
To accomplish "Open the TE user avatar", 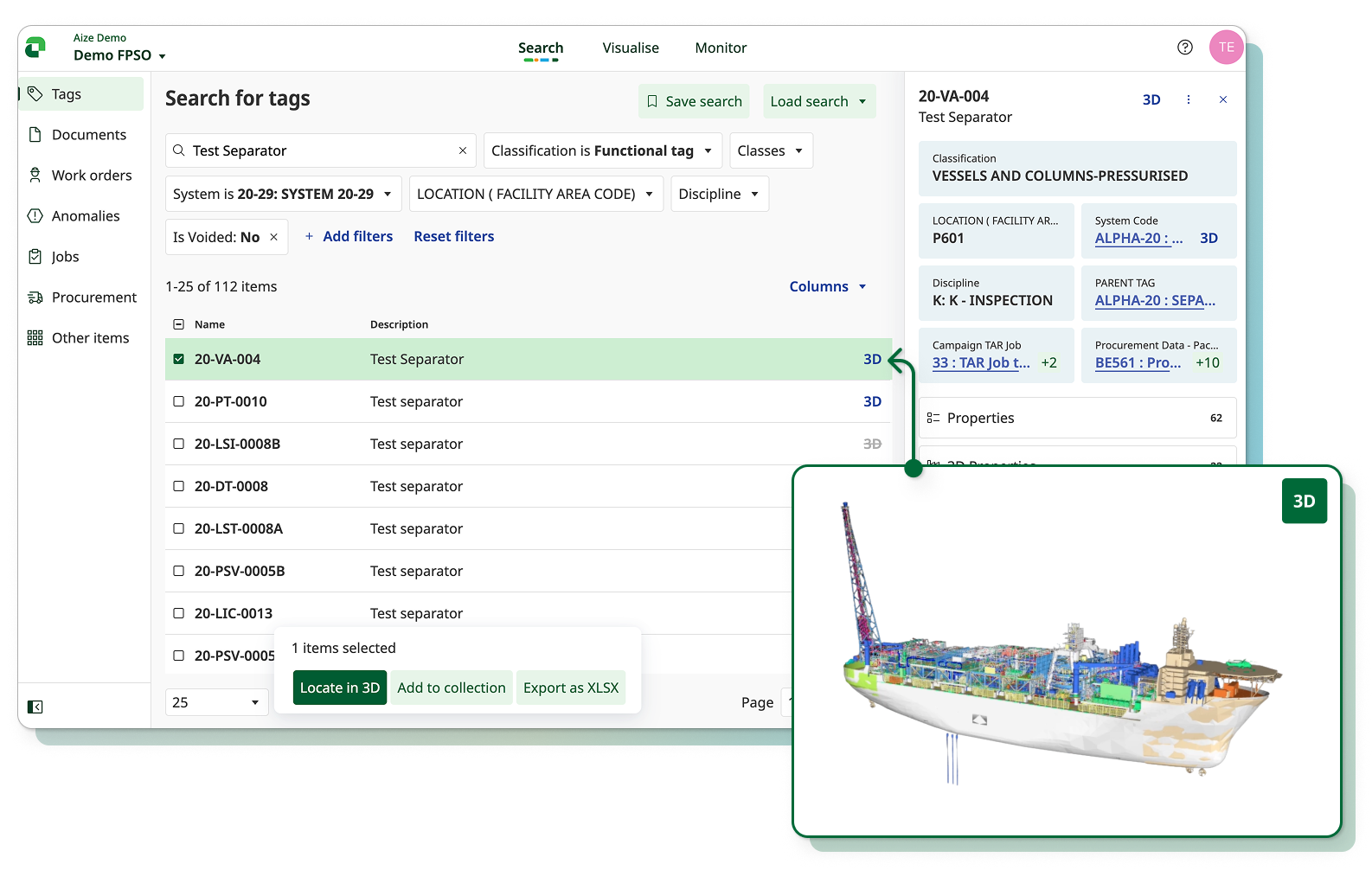I will tap(1227, 48).
